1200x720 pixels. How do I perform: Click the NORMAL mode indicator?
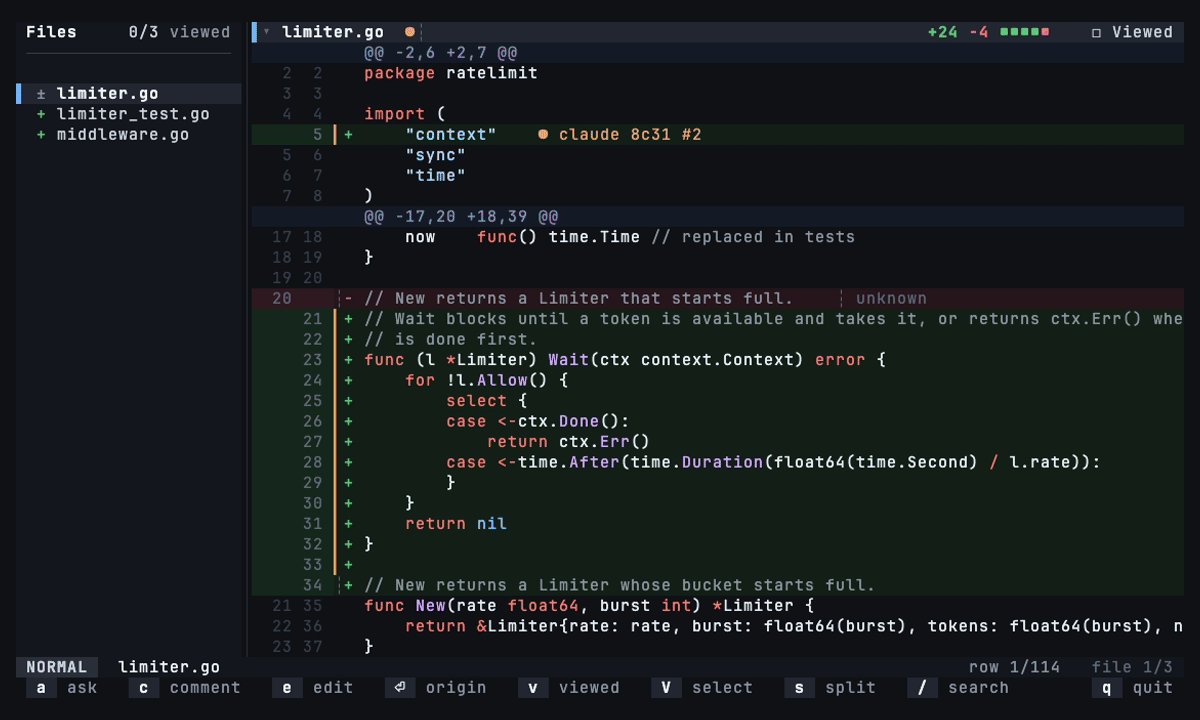tap(57, 667)
